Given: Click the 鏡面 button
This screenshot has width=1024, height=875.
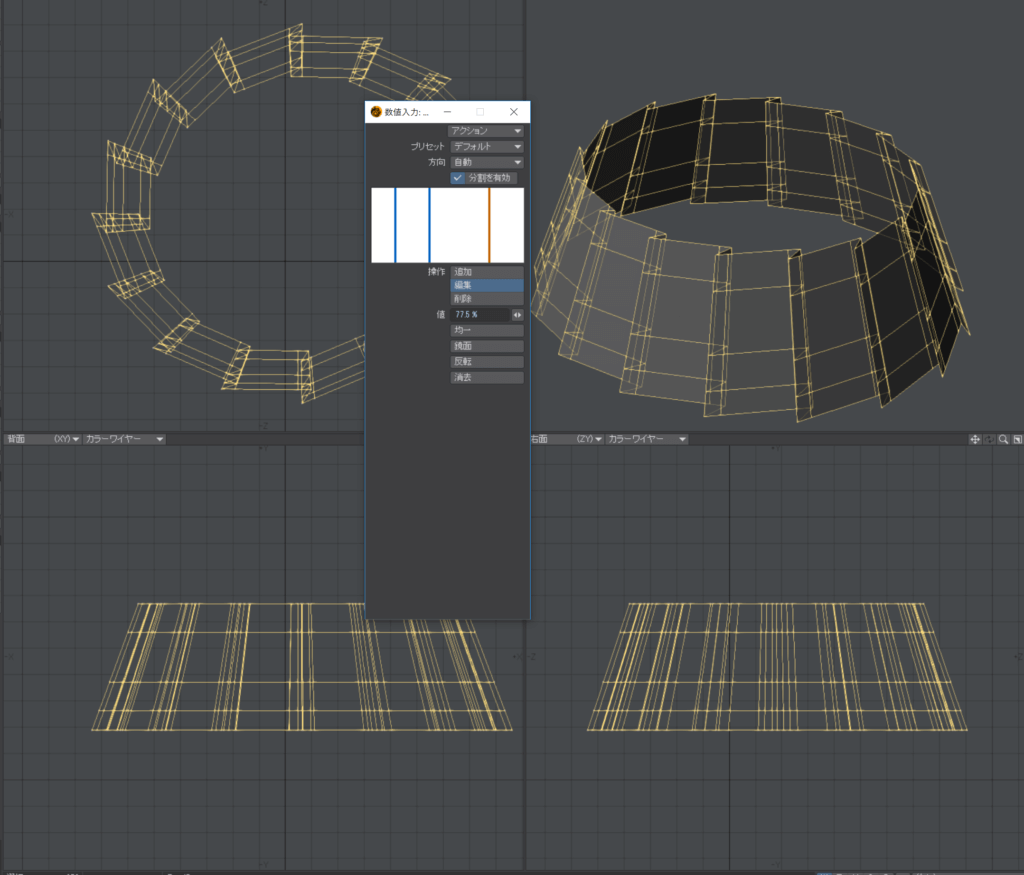Looking at the screenshot, I should click(x=487, y=346).
